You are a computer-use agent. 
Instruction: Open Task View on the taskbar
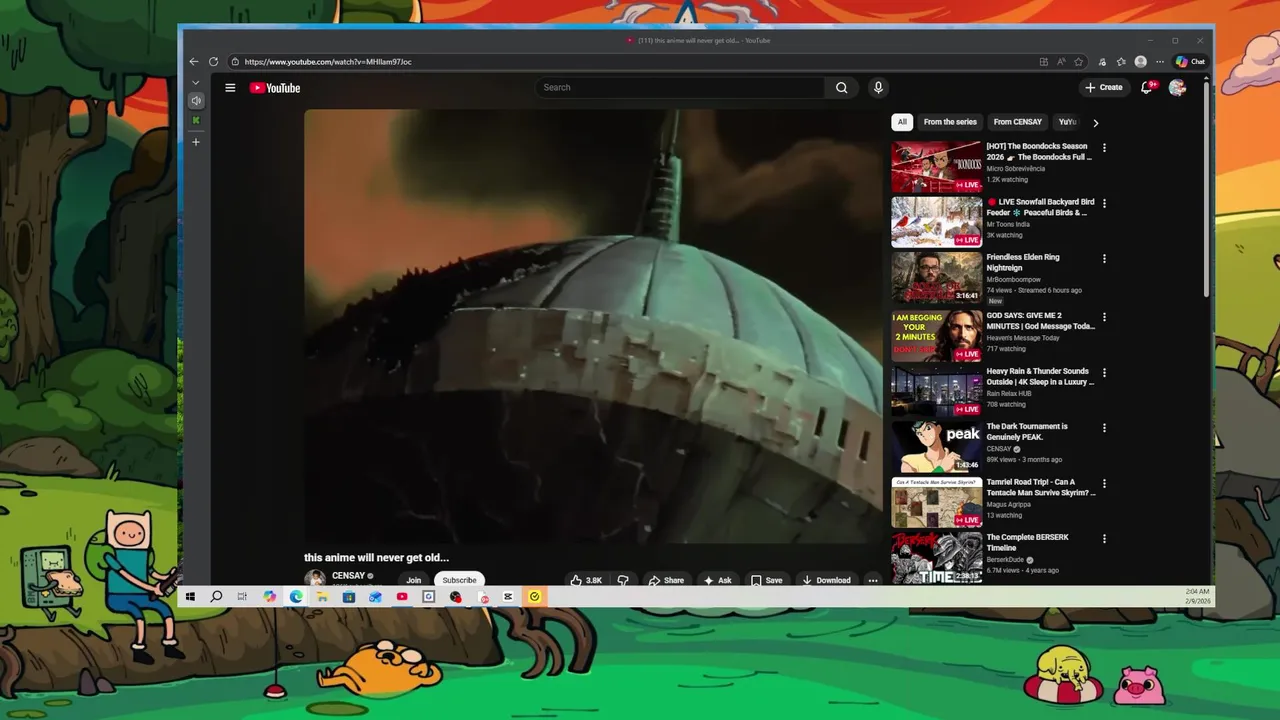coord(242,597)
